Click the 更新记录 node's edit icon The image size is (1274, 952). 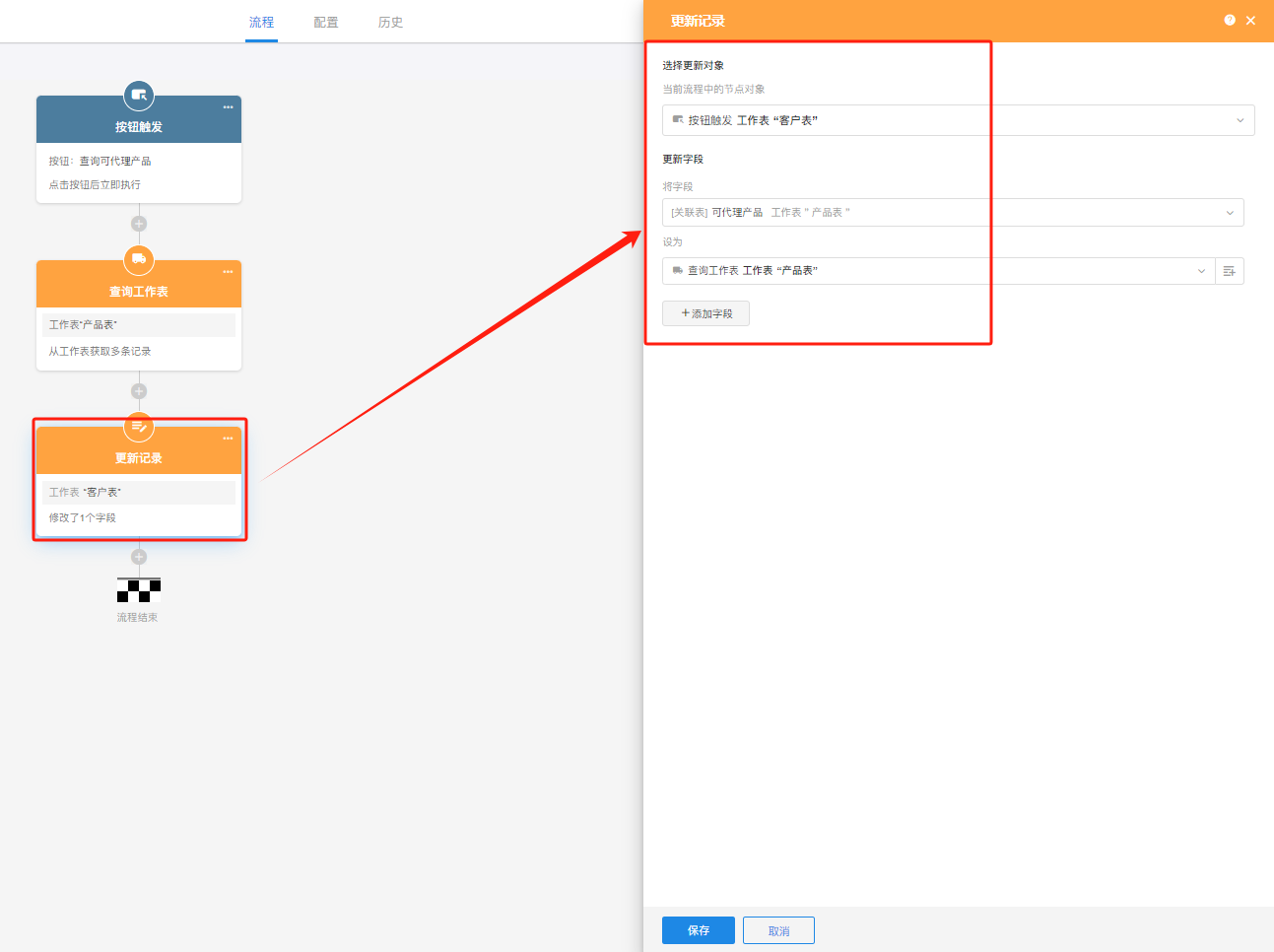[139, 426]
